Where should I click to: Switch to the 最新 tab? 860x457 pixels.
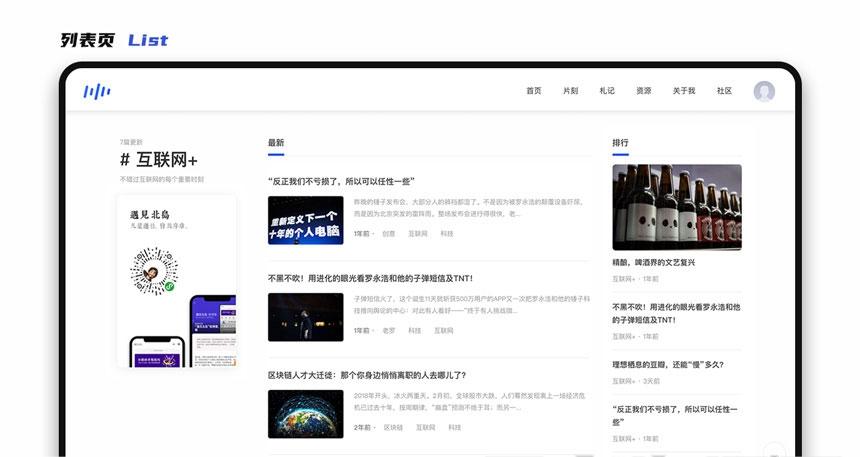tap(276, 143)
